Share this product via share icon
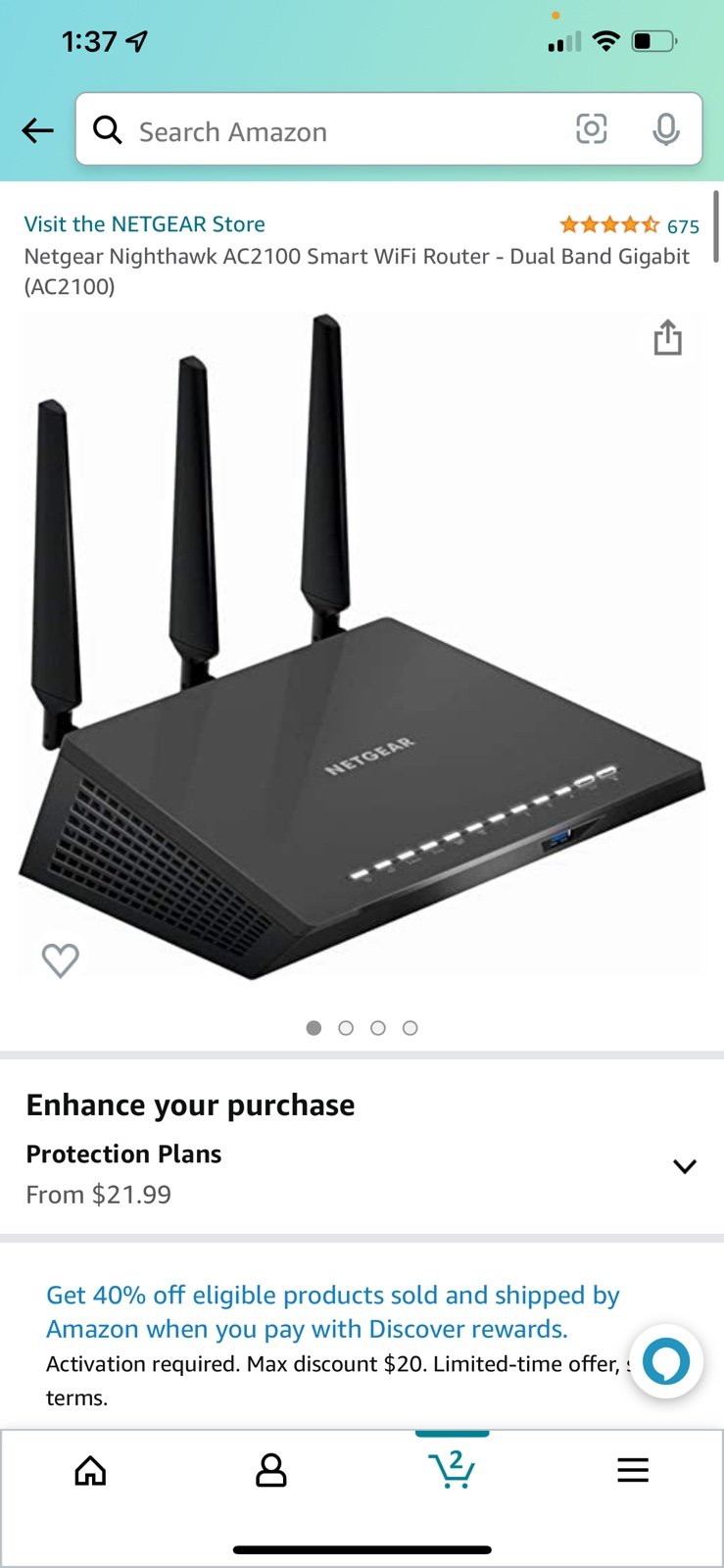This screenshot has height=1568, width=724. (x=668, y=337)
